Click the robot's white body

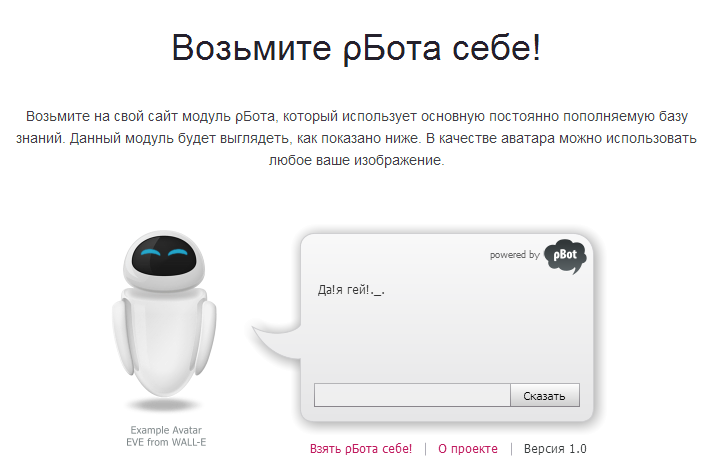[x=164, y=343]
